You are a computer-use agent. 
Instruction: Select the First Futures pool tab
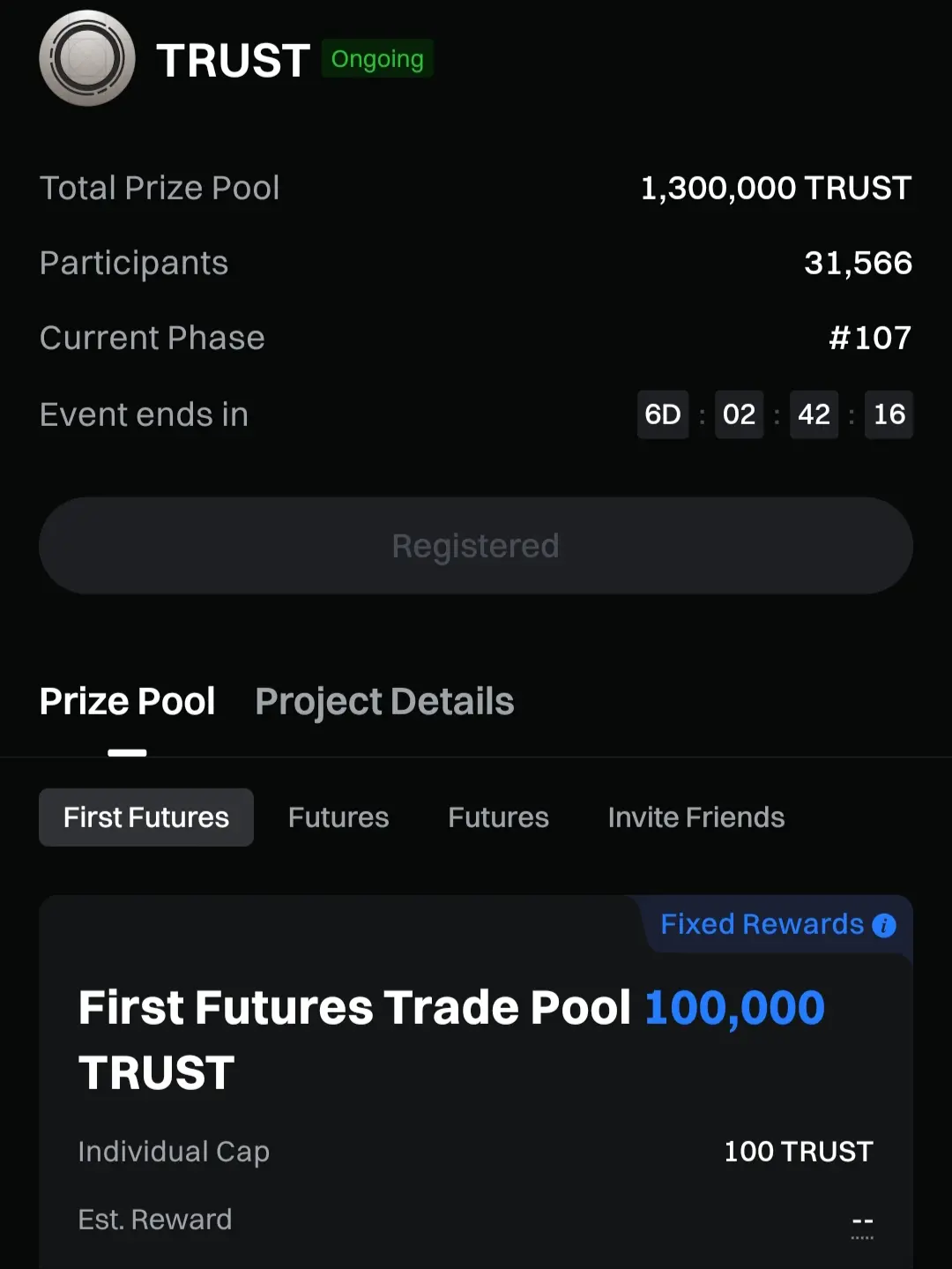coord(146,817)
